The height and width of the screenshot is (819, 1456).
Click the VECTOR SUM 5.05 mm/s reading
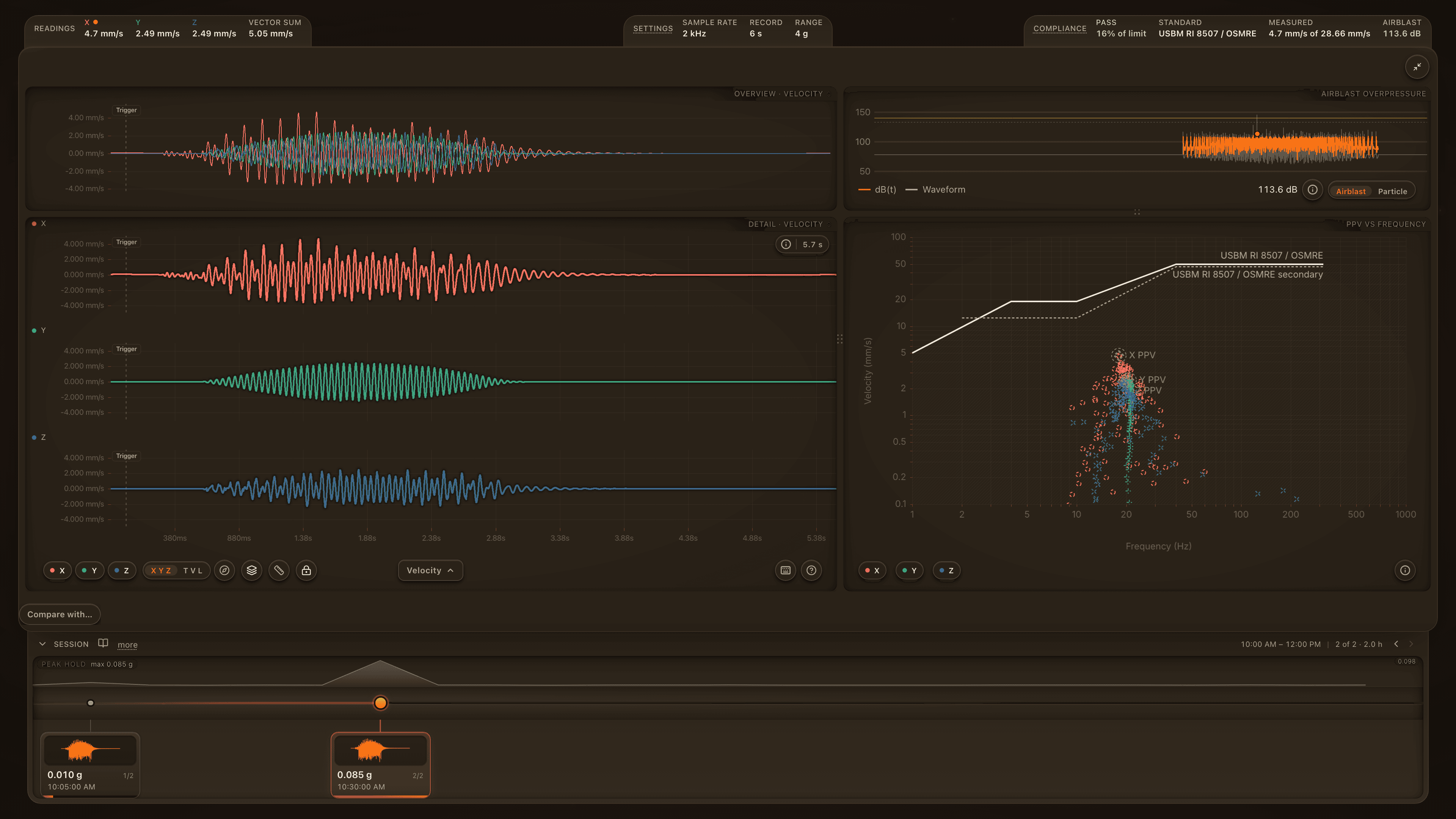tap(275, 28)
